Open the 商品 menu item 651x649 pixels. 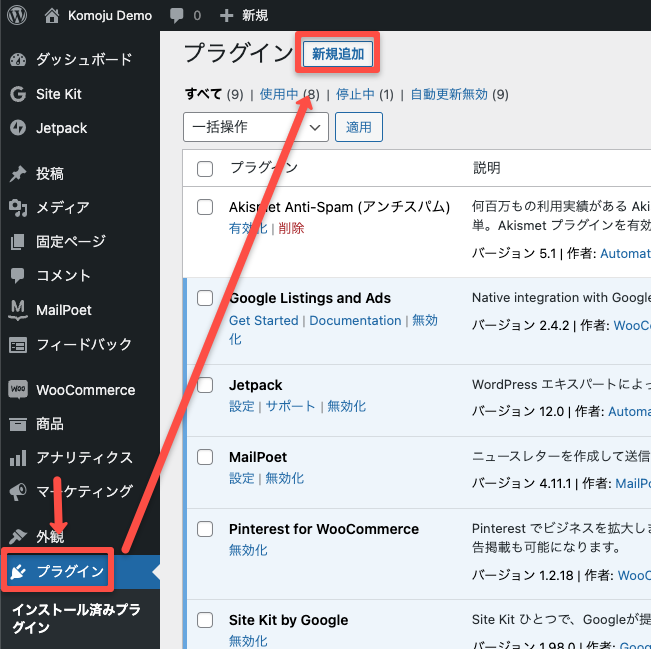80,424
